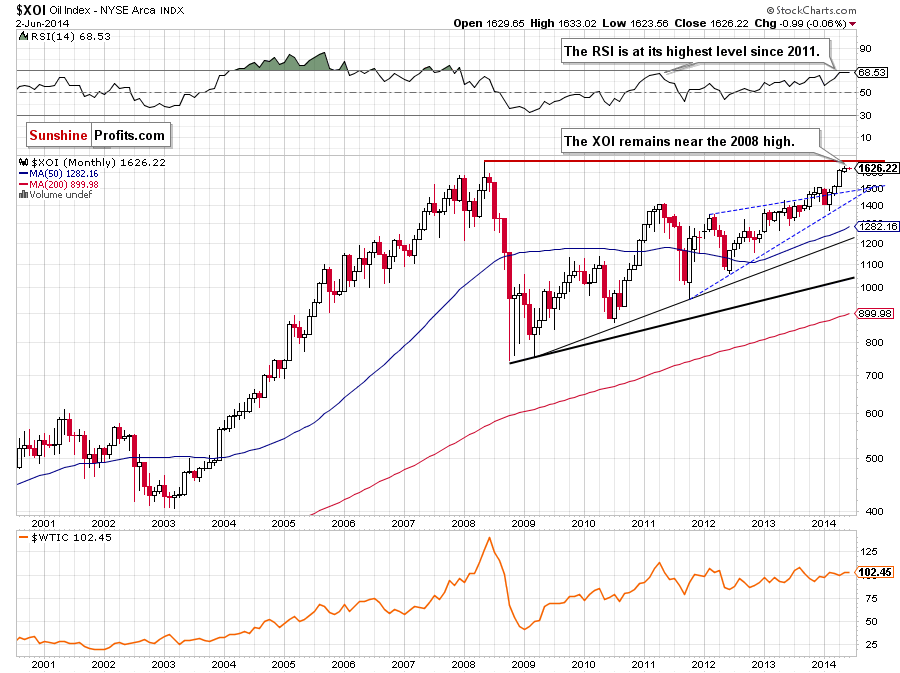900x673 pixels.
Task: Click the orange $WTIC legend line marker
Action: [24, 538]
